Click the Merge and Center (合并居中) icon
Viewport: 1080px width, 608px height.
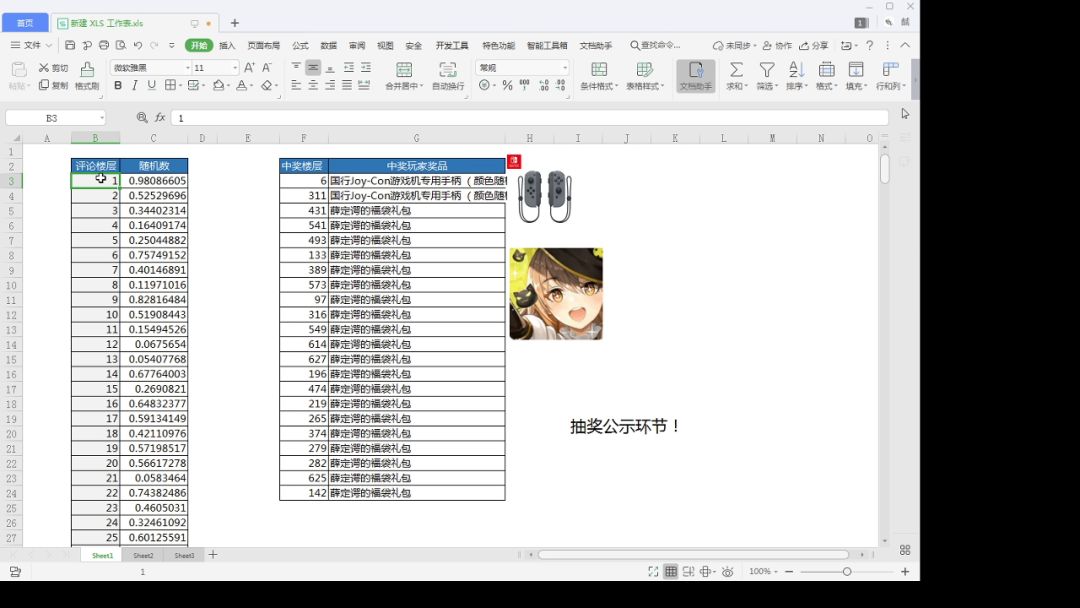(404, 69)
